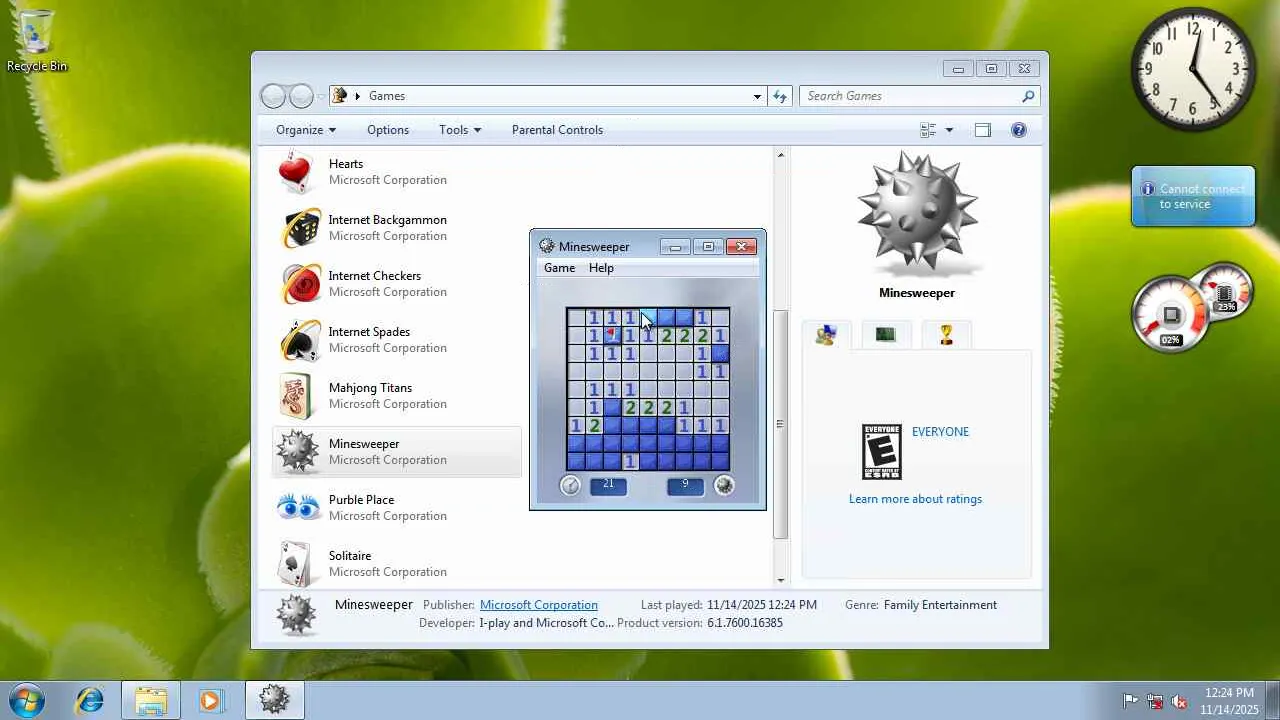Open the statistics tab with trophy icon

[946, 335]
